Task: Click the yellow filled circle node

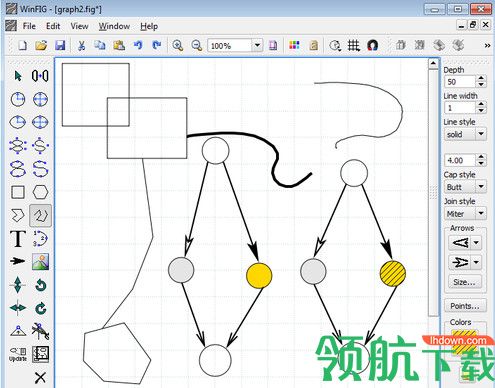Action: click(259, 275)
